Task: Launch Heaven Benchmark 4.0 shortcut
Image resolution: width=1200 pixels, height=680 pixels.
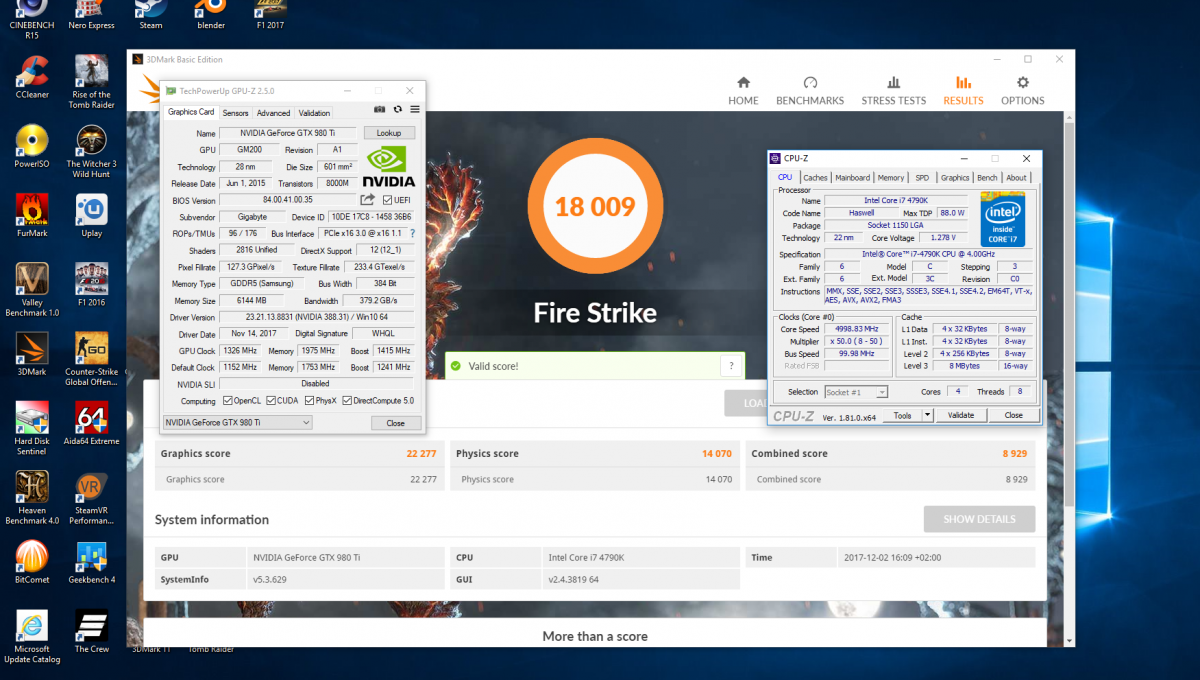Action: (x=32, y=498)
